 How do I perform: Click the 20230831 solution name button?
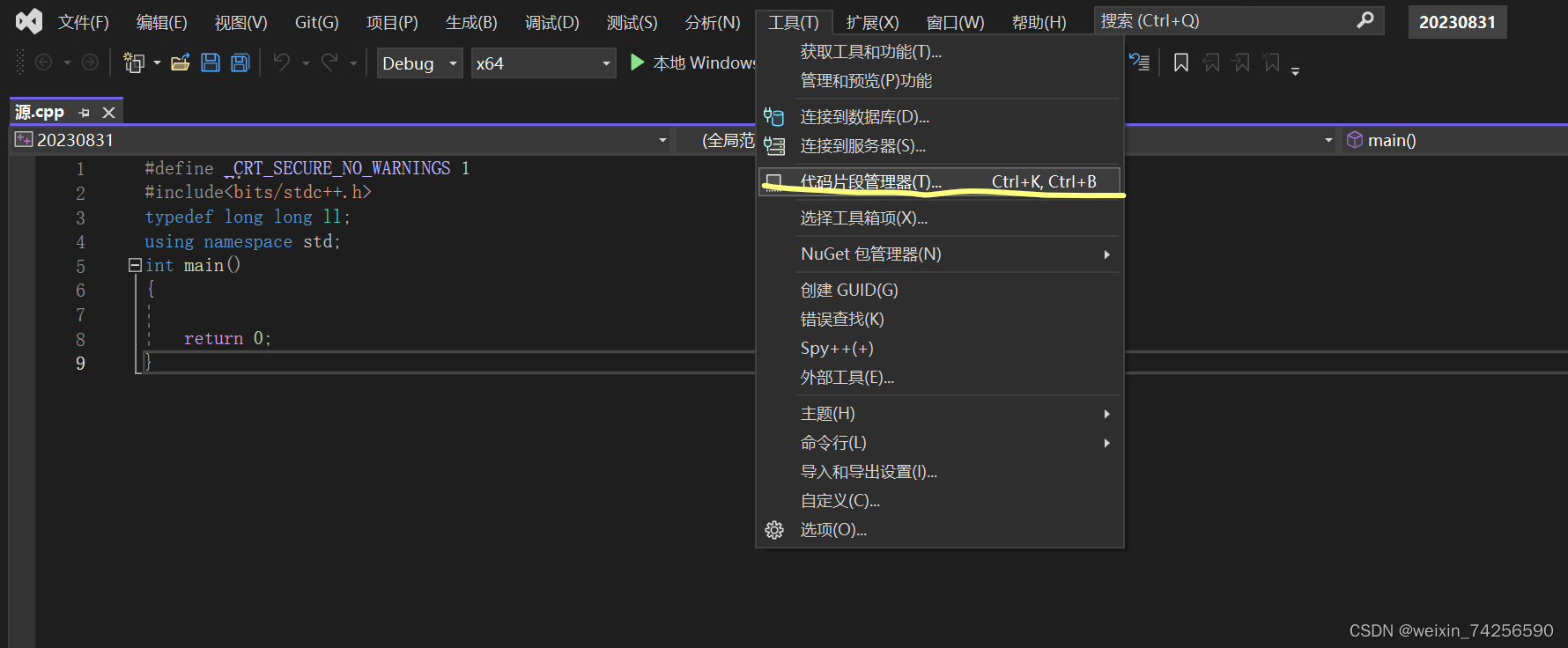point(1457,22)
